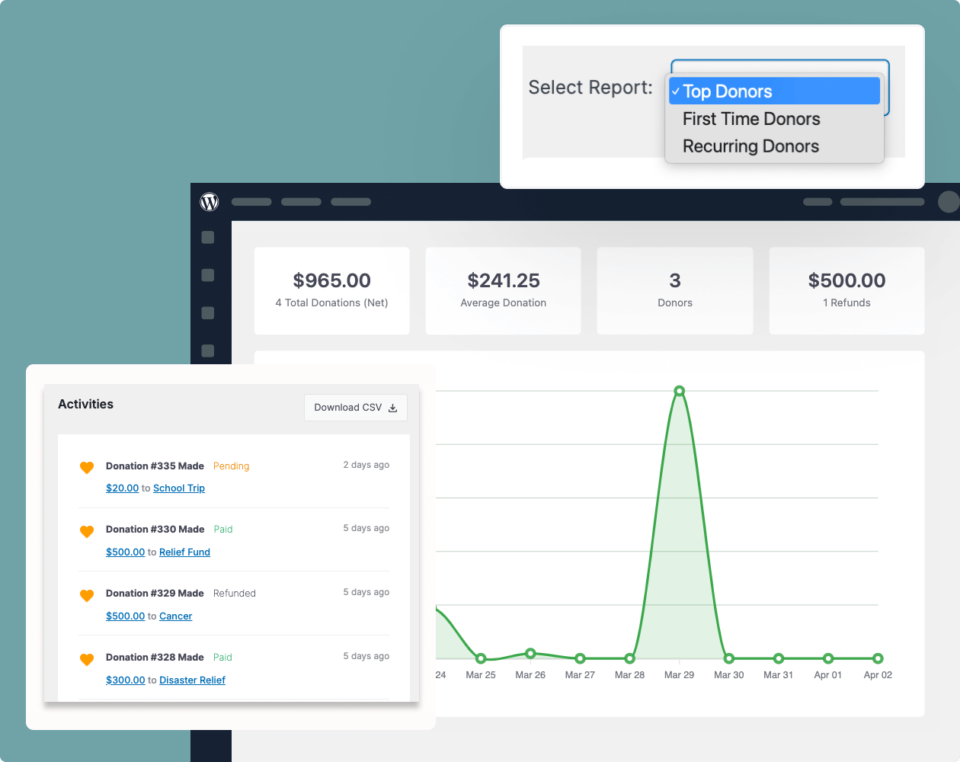Viewport: 960px width, 762px height.
Task: Click the heart icon beside Donation #330
Action: [x=86, y=530]
